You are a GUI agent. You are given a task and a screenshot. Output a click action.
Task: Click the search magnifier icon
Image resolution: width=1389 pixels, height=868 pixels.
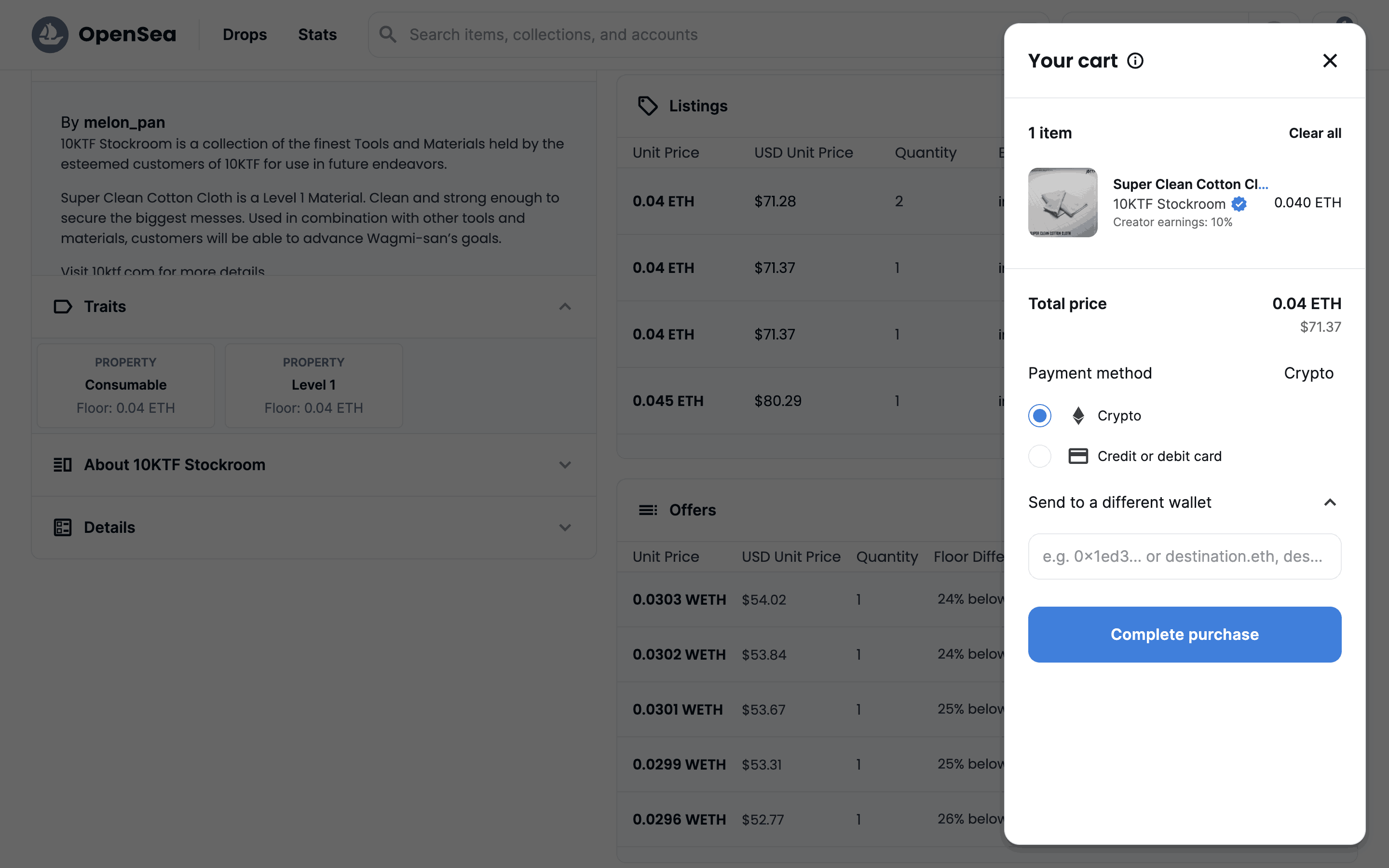[388, 34]
